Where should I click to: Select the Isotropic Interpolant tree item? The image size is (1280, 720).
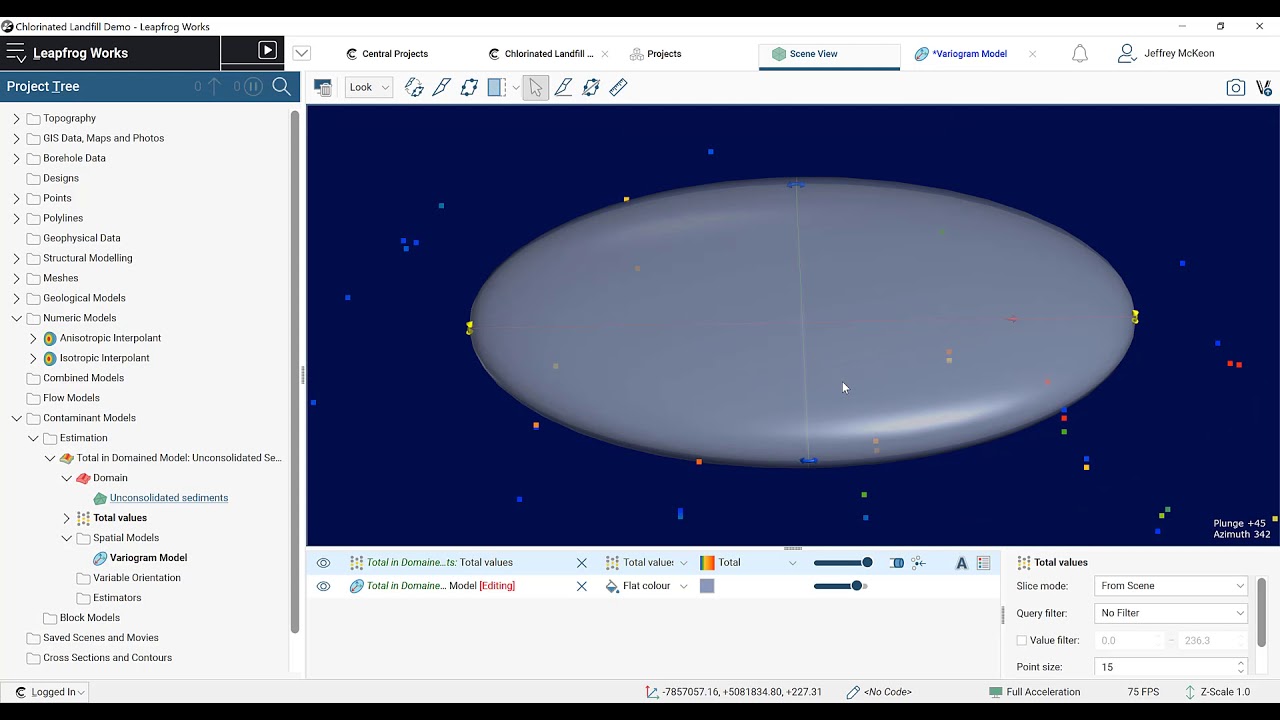coord(104,358)
